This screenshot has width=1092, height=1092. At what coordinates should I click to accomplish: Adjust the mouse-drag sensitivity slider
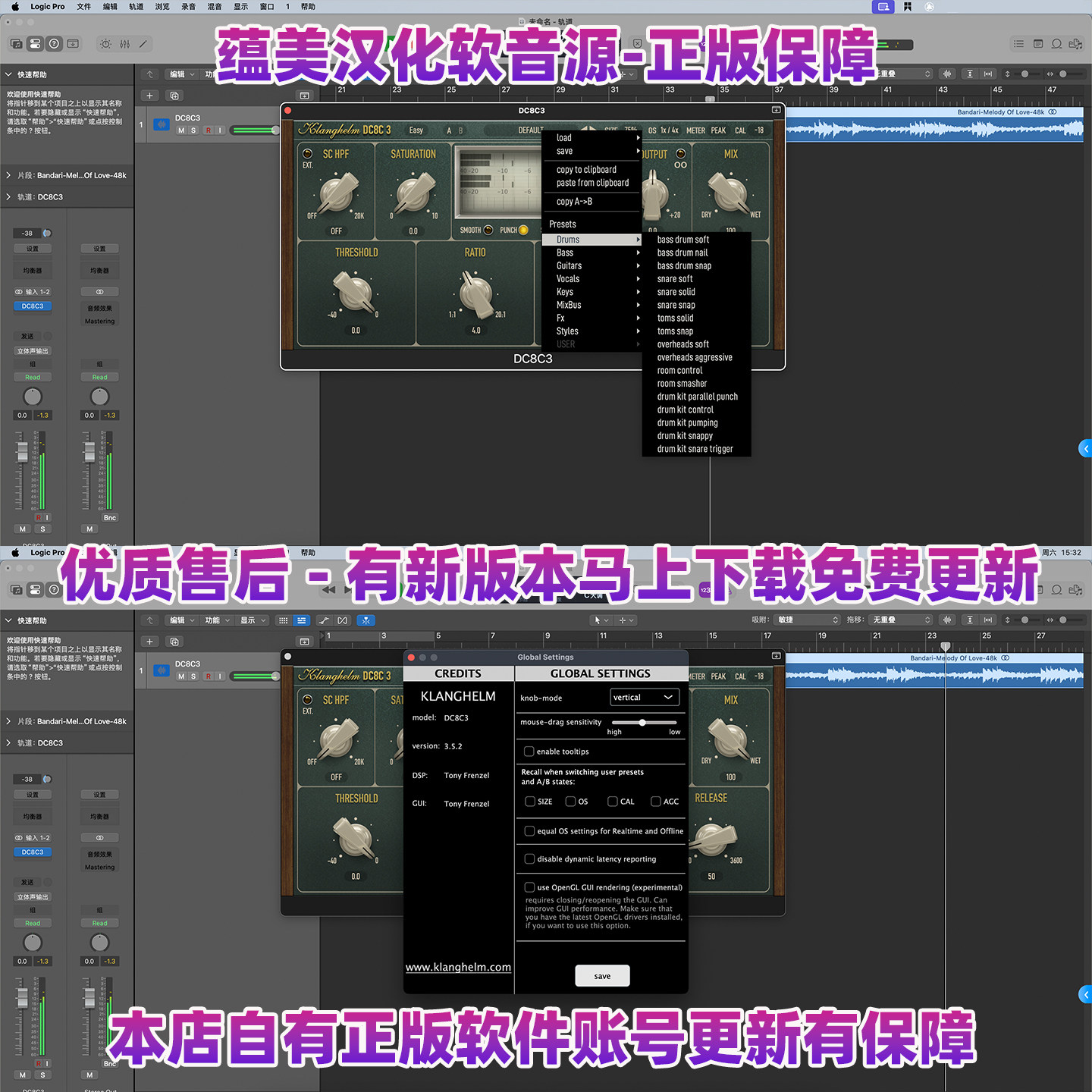pyautogui.click(x=643, y=723)
